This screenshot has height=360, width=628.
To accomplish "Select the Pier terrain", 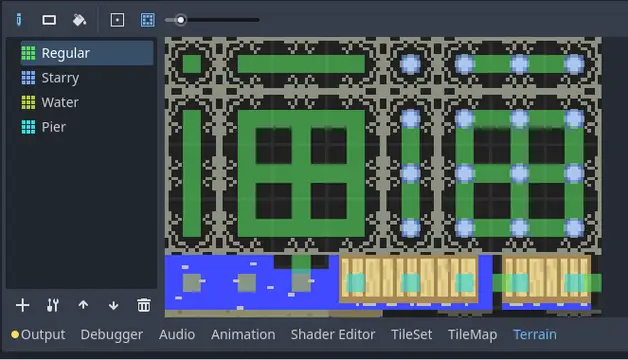I will 87,127.
